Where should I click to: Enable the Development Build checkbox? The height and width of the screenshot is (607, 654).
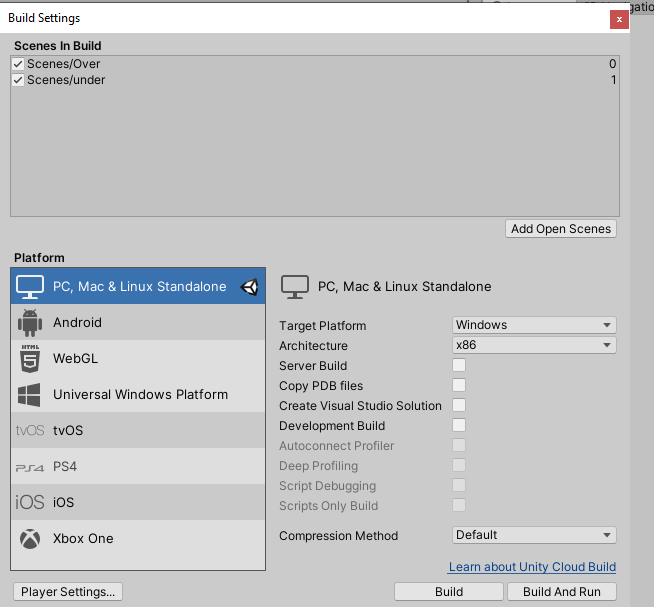click(x=459, y=425)
